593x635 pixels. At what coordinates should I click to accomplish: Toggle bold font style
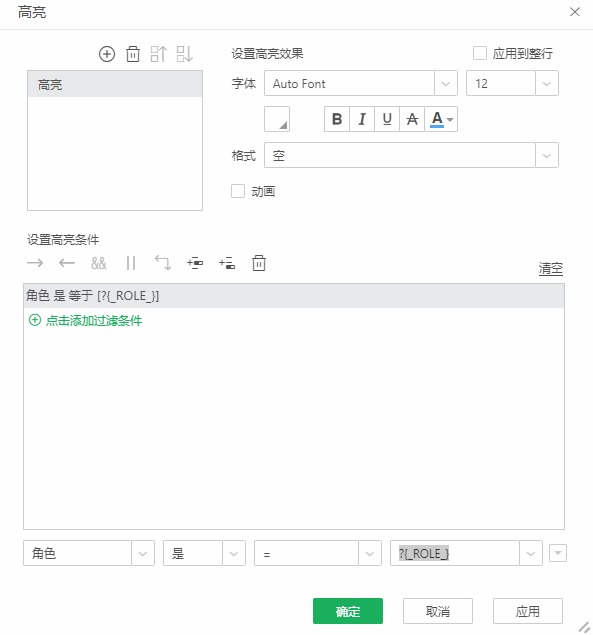coord(337,119)
